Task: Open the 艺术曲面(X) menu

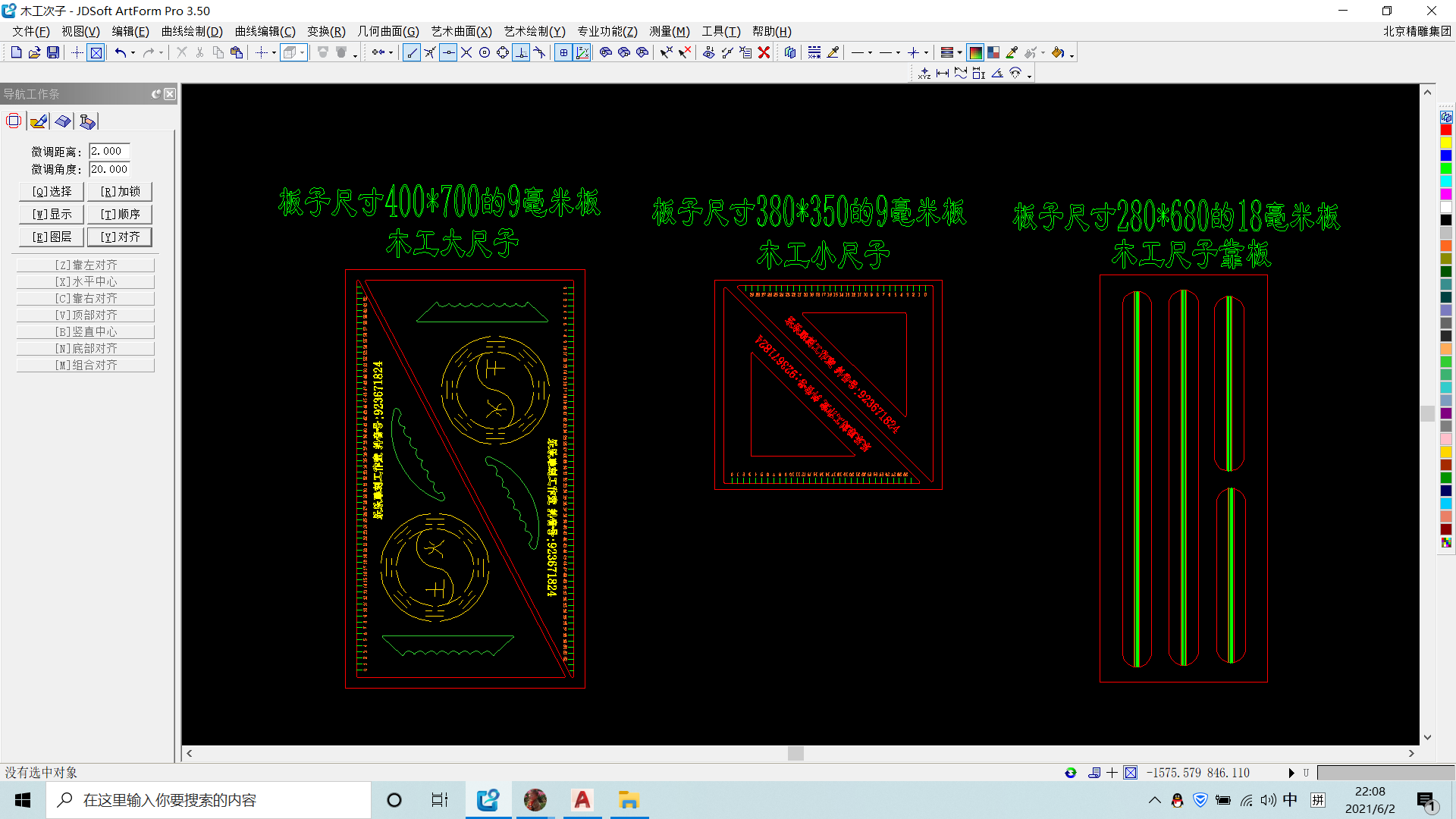Action: (461, 31)
